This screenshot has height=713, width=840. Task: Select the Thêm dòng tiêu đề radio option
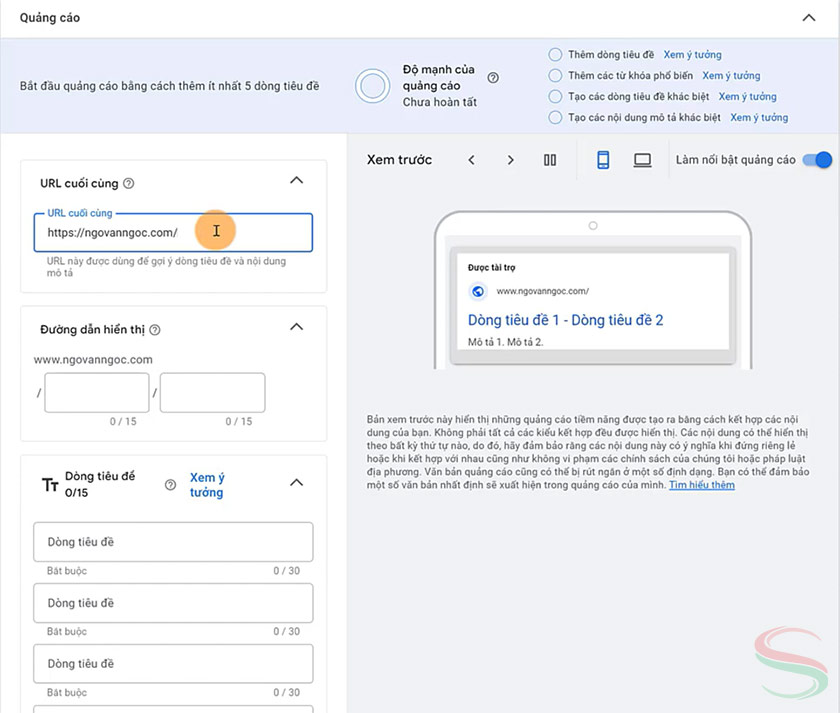coord(555,55)
